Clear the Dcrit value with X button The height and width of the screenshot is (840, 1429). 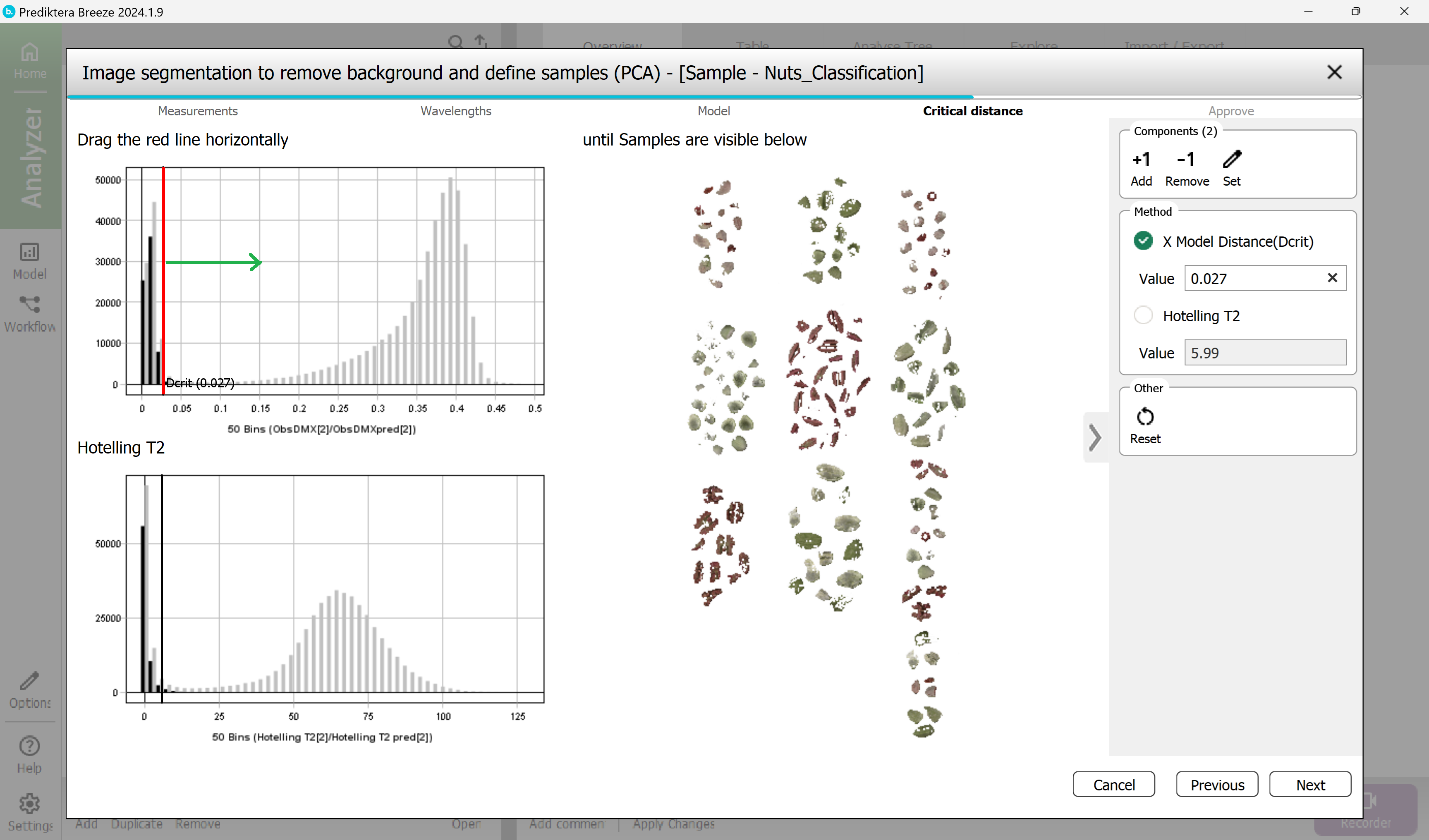1332,278
